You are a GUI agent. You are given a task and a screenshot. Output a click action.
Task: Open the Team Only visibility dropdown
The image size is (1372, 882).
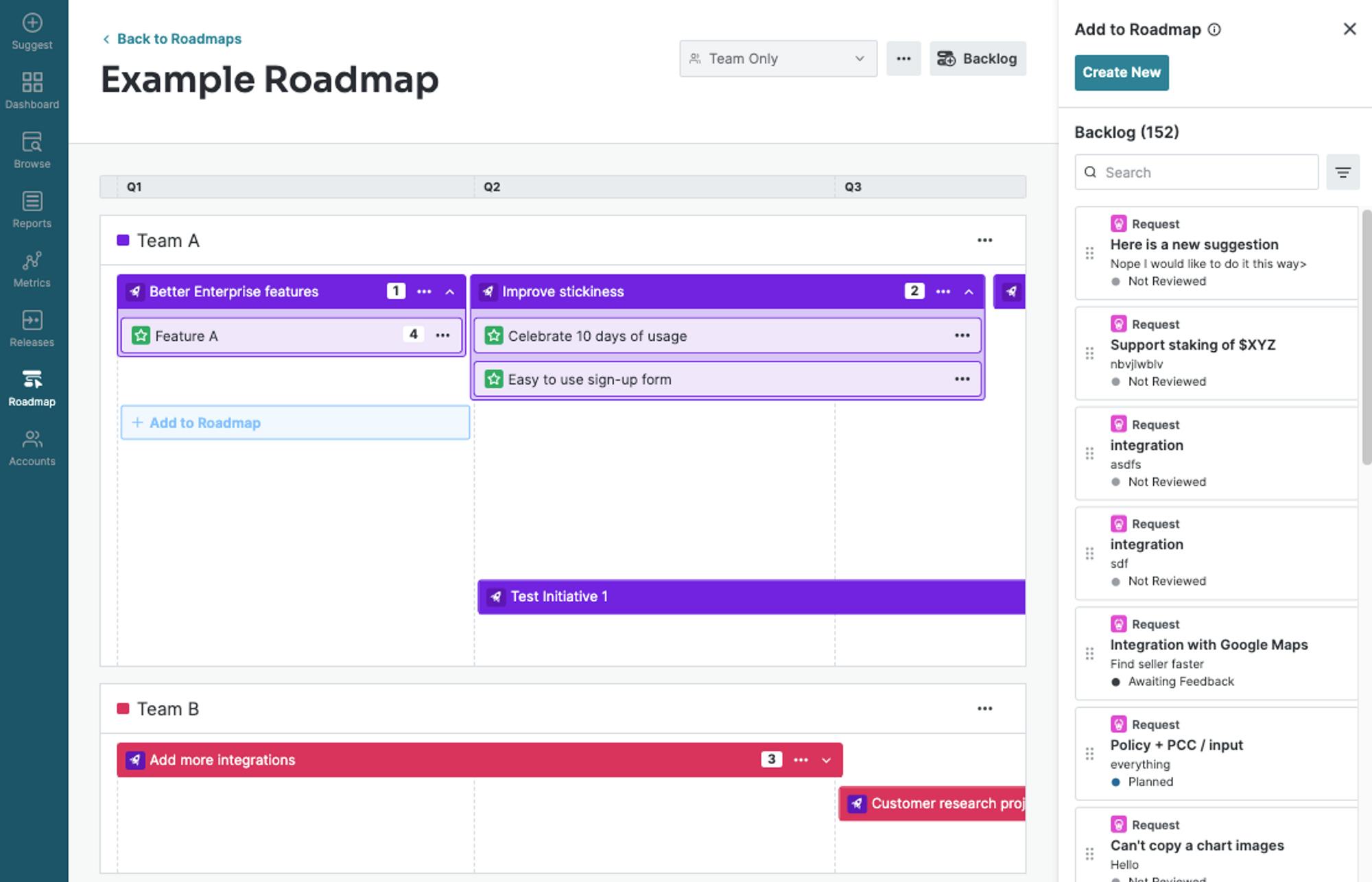pyautogui.click(x=778, y=59)
